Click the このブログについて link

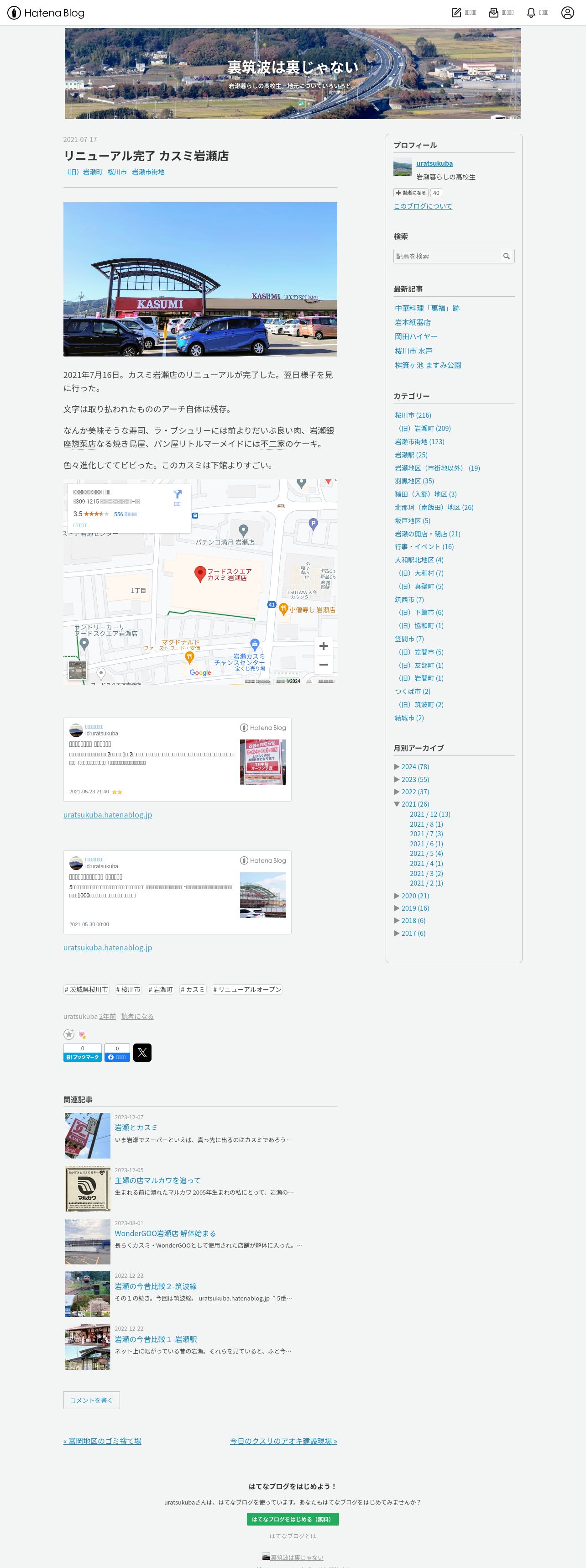coord(423,206)
